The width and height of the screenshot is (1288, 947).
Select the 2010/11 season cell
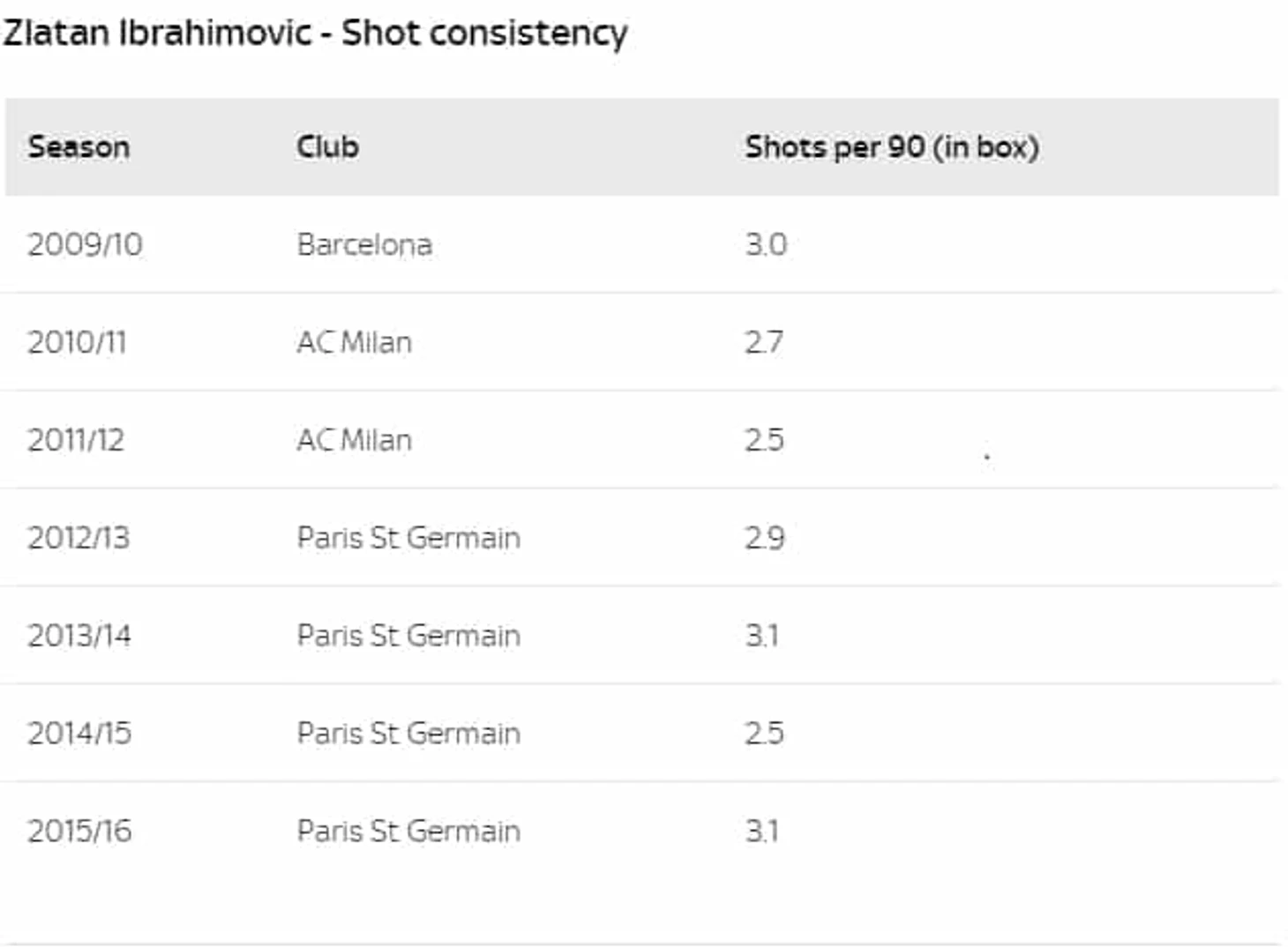point(77,342)
